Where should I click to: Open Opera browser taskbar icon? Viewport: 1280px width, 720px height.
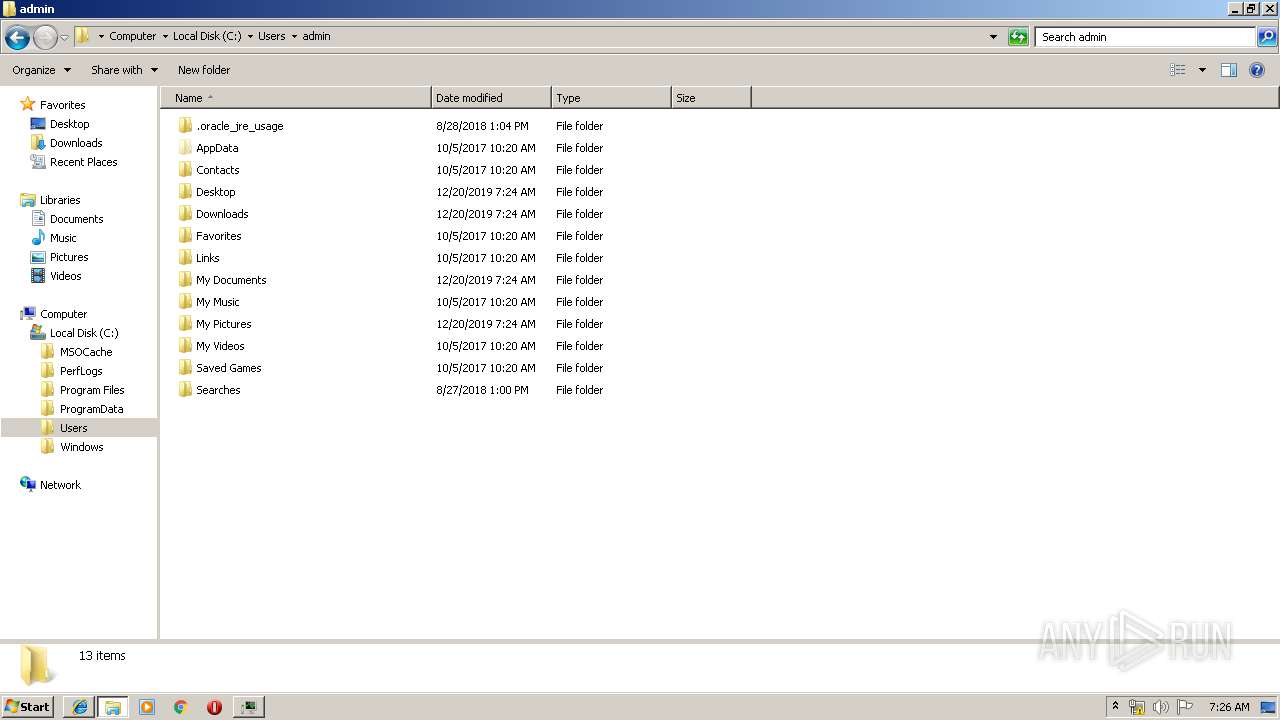tap(214, 707)
